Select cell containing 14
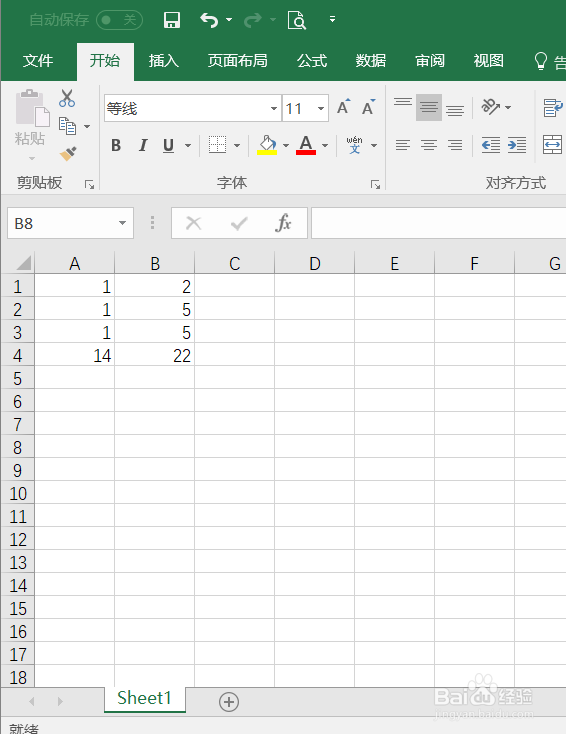Viewport: 566px width, 734px height. click(75, 356)
